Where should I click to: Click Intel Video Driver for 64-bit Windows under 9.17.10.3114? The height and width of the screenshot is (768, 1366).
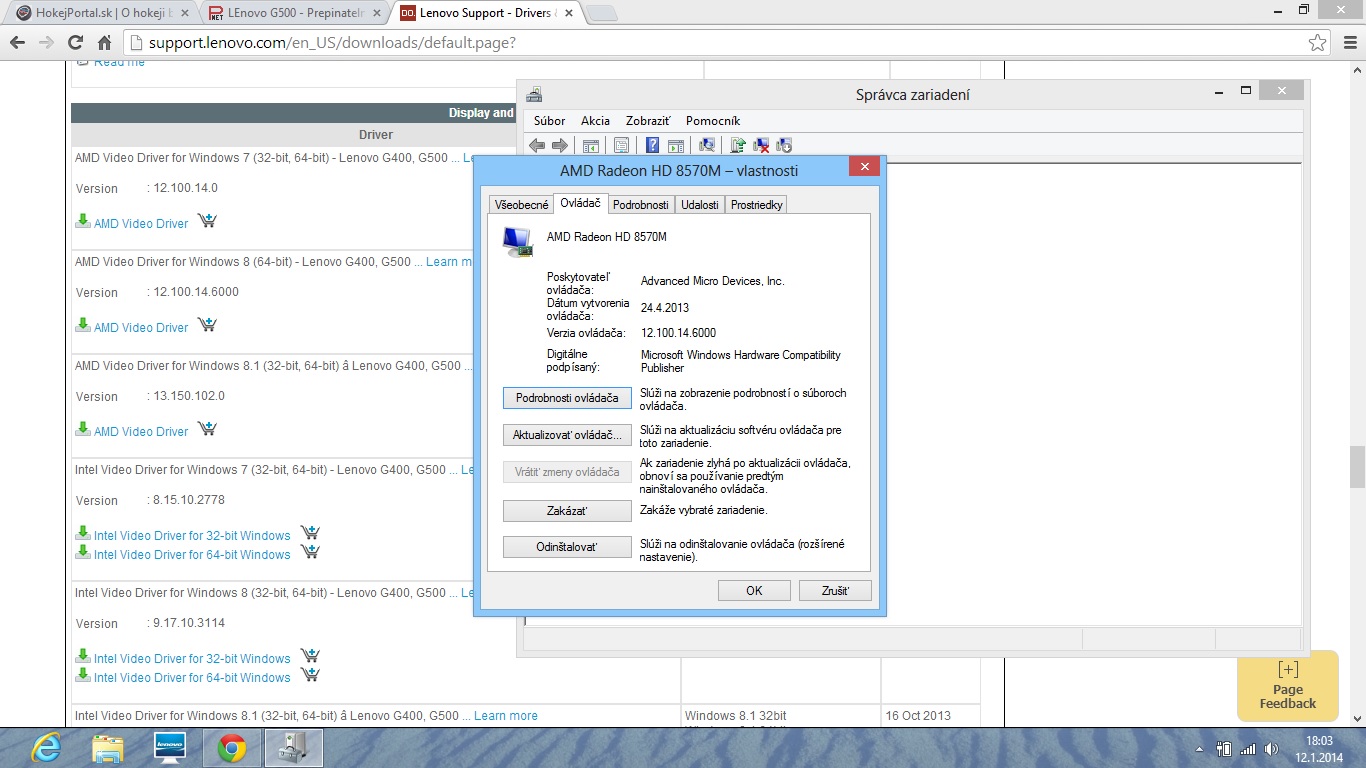point(192,678)
